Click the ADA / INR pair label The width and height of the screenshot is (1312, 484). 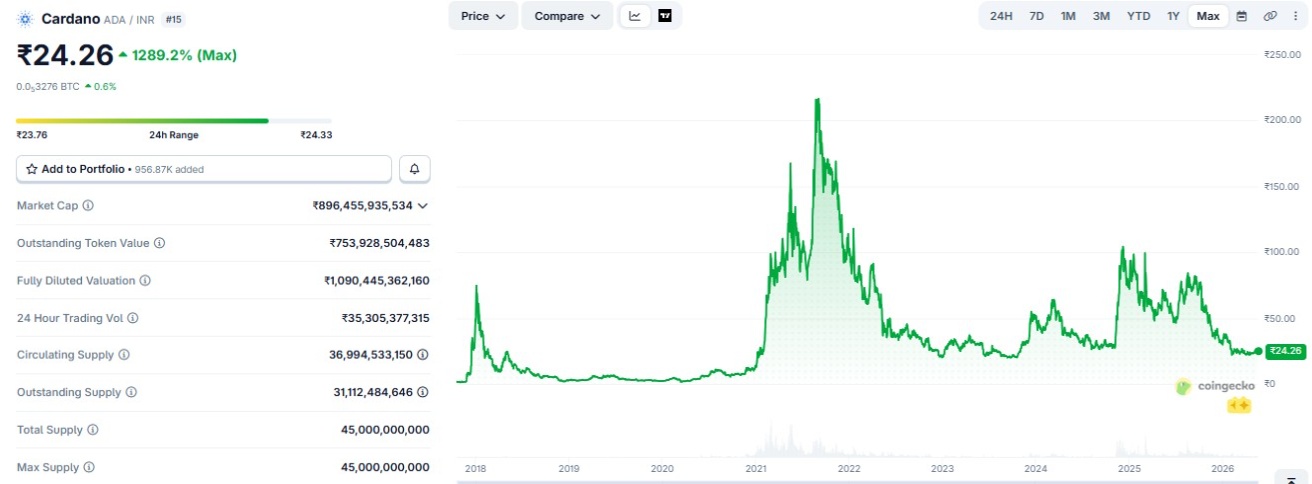(x=129, y=20)
